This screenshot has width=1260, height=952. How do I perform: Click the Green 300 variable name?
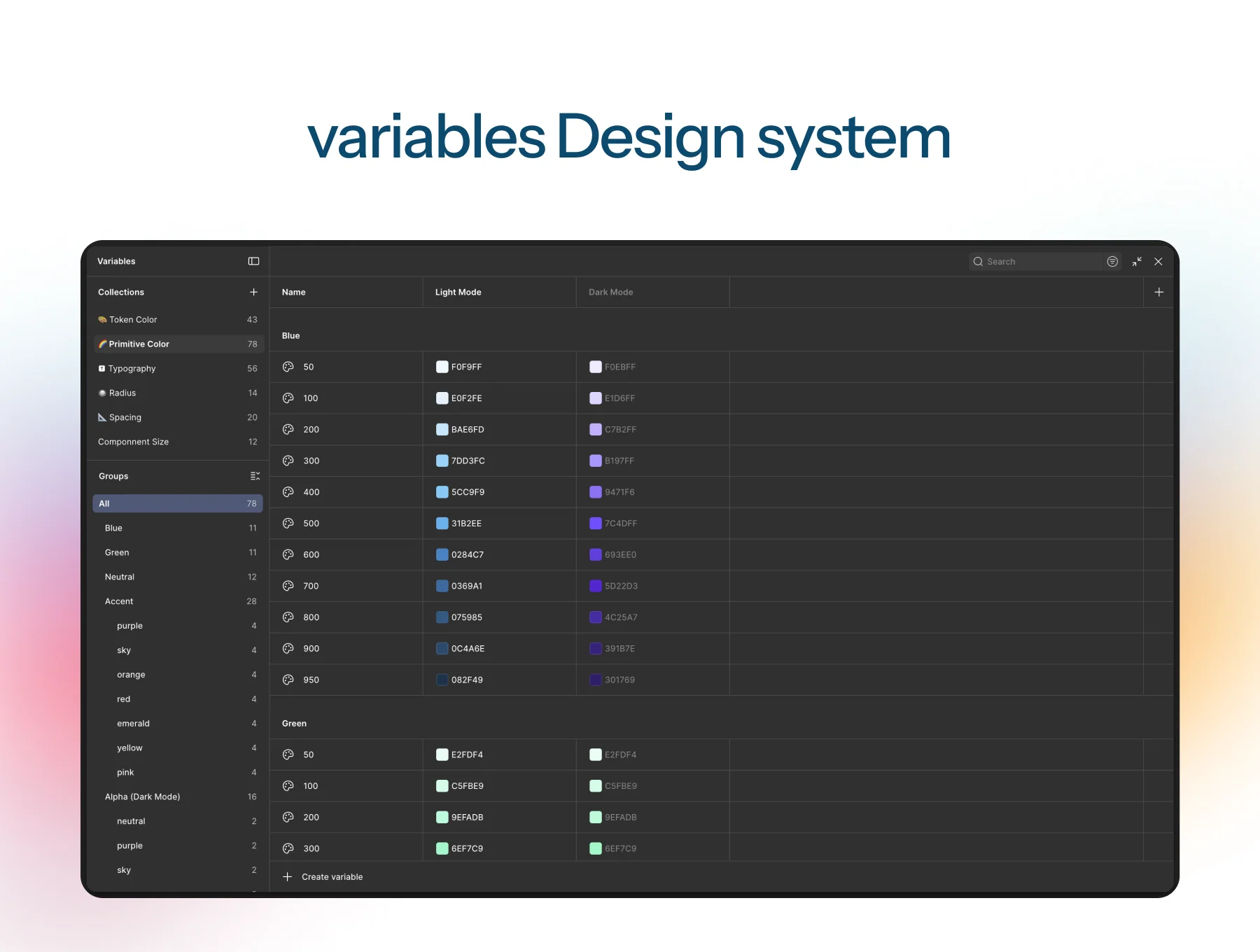[311, 848]
